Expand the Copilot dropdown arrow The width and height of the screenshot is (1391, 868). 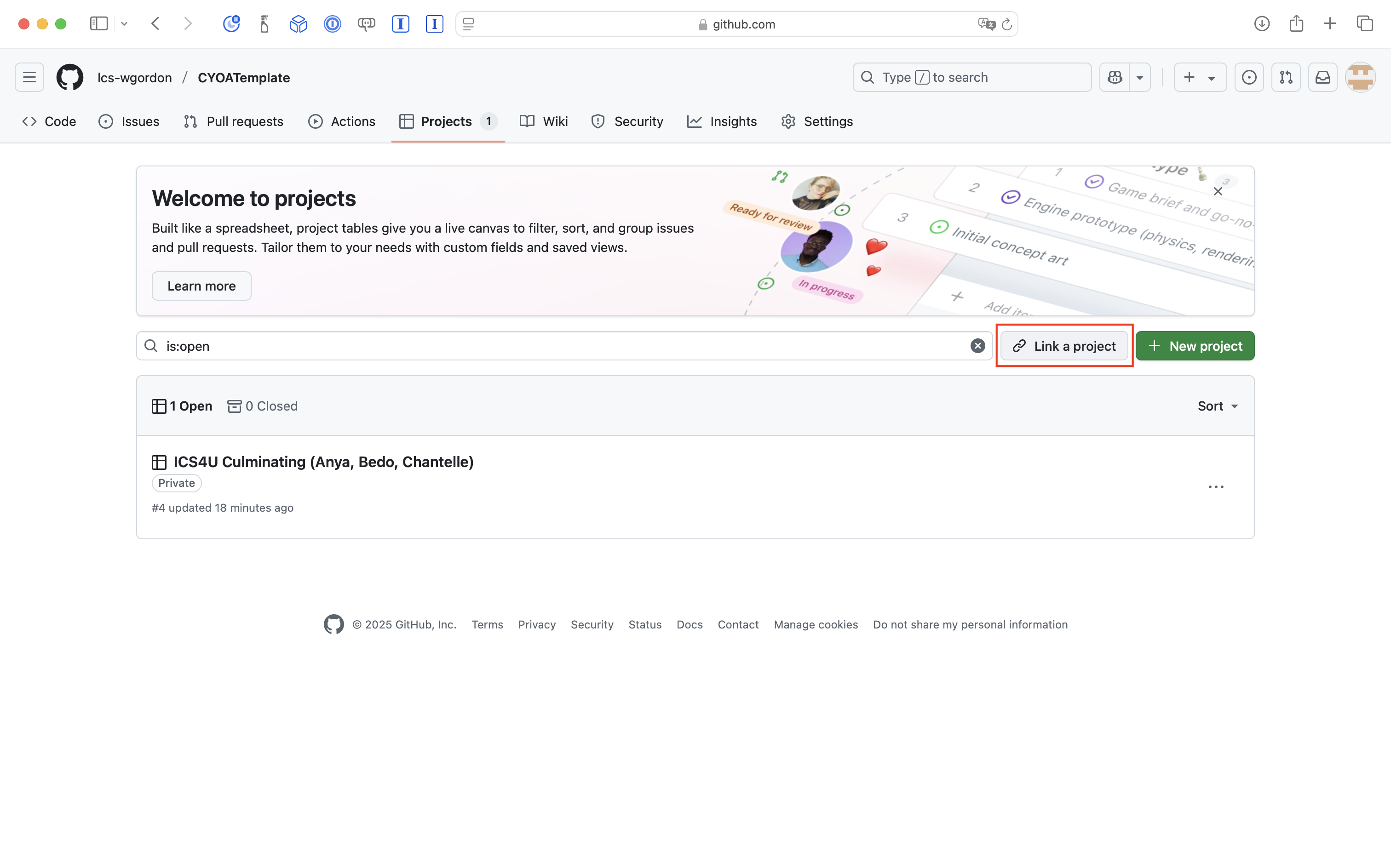click(1140, 78)
